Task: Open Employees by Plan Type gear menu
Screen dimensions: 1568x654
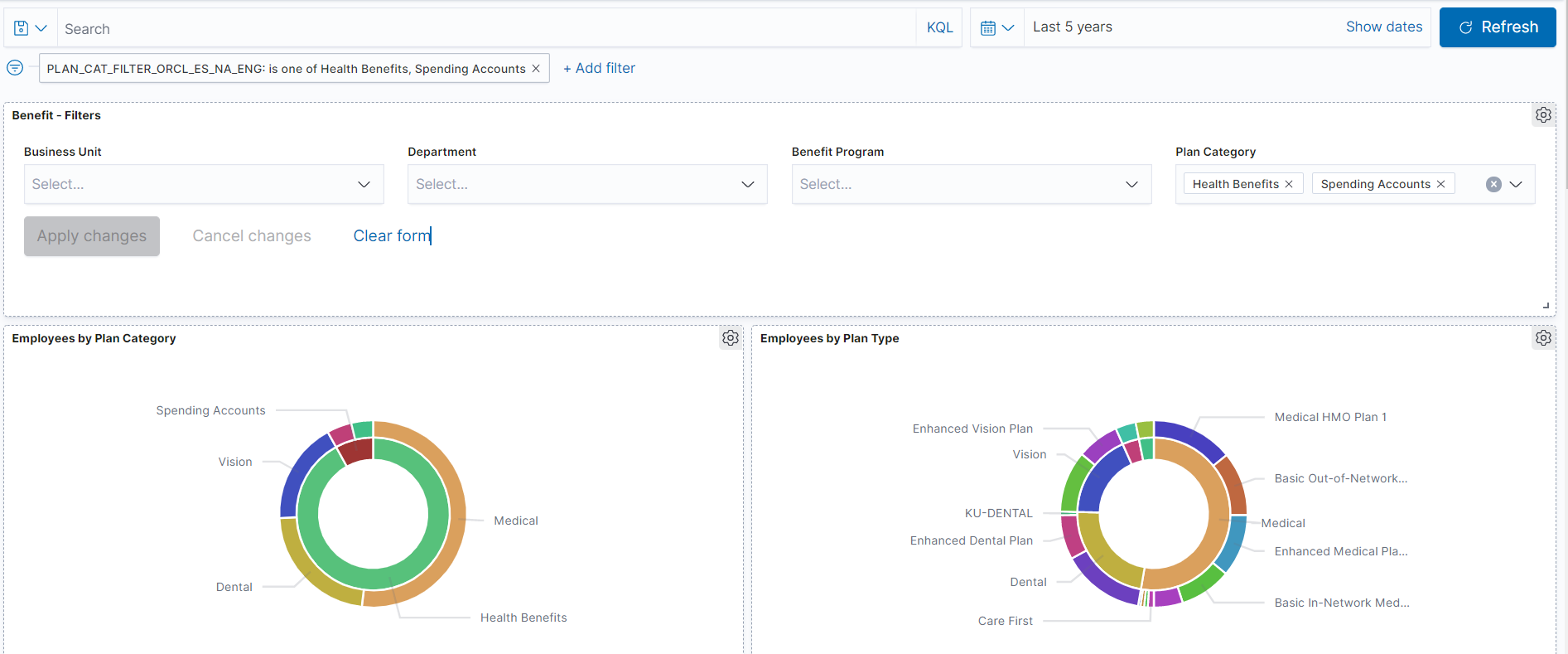Action: [1543, 338]
